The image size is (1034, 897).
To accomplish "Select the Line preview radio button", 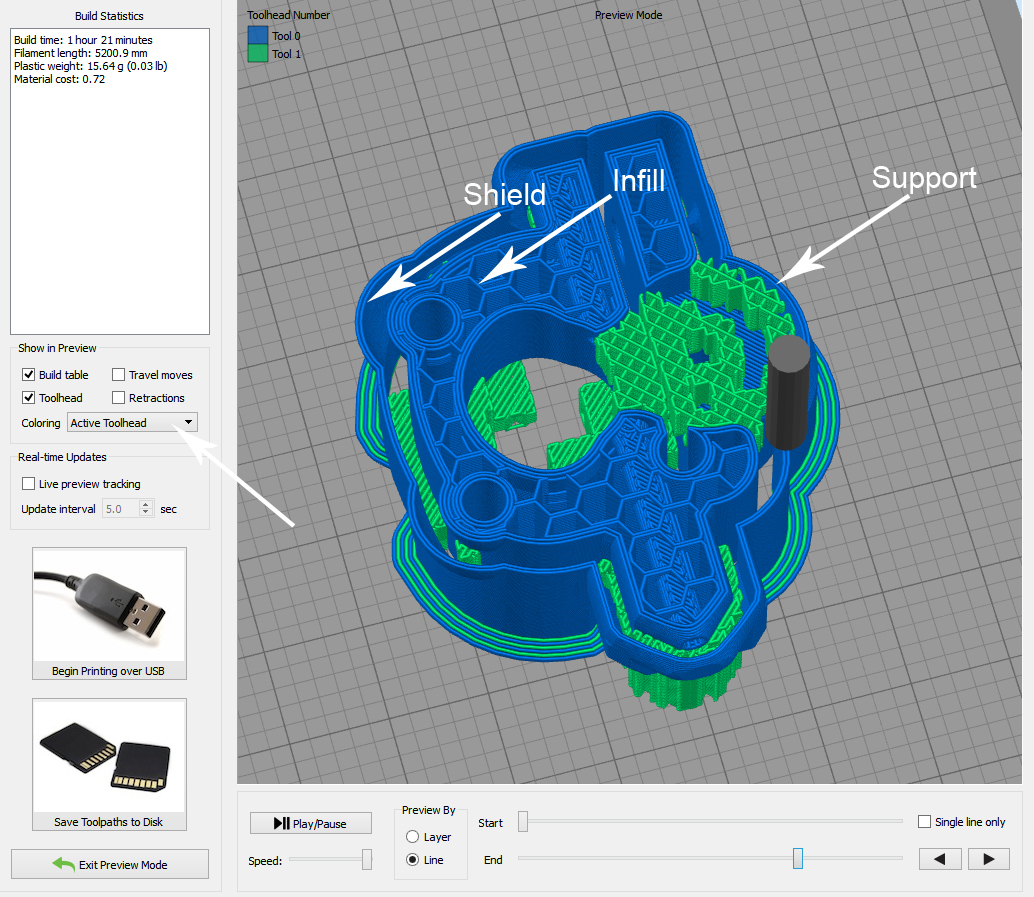I will [412, 860].
